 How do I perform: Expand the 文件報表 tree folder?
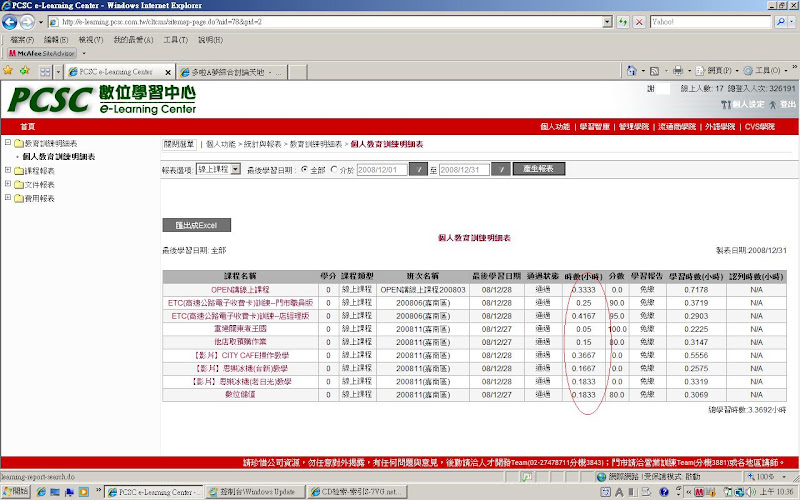pyautogui.click(x=8, y=184)
